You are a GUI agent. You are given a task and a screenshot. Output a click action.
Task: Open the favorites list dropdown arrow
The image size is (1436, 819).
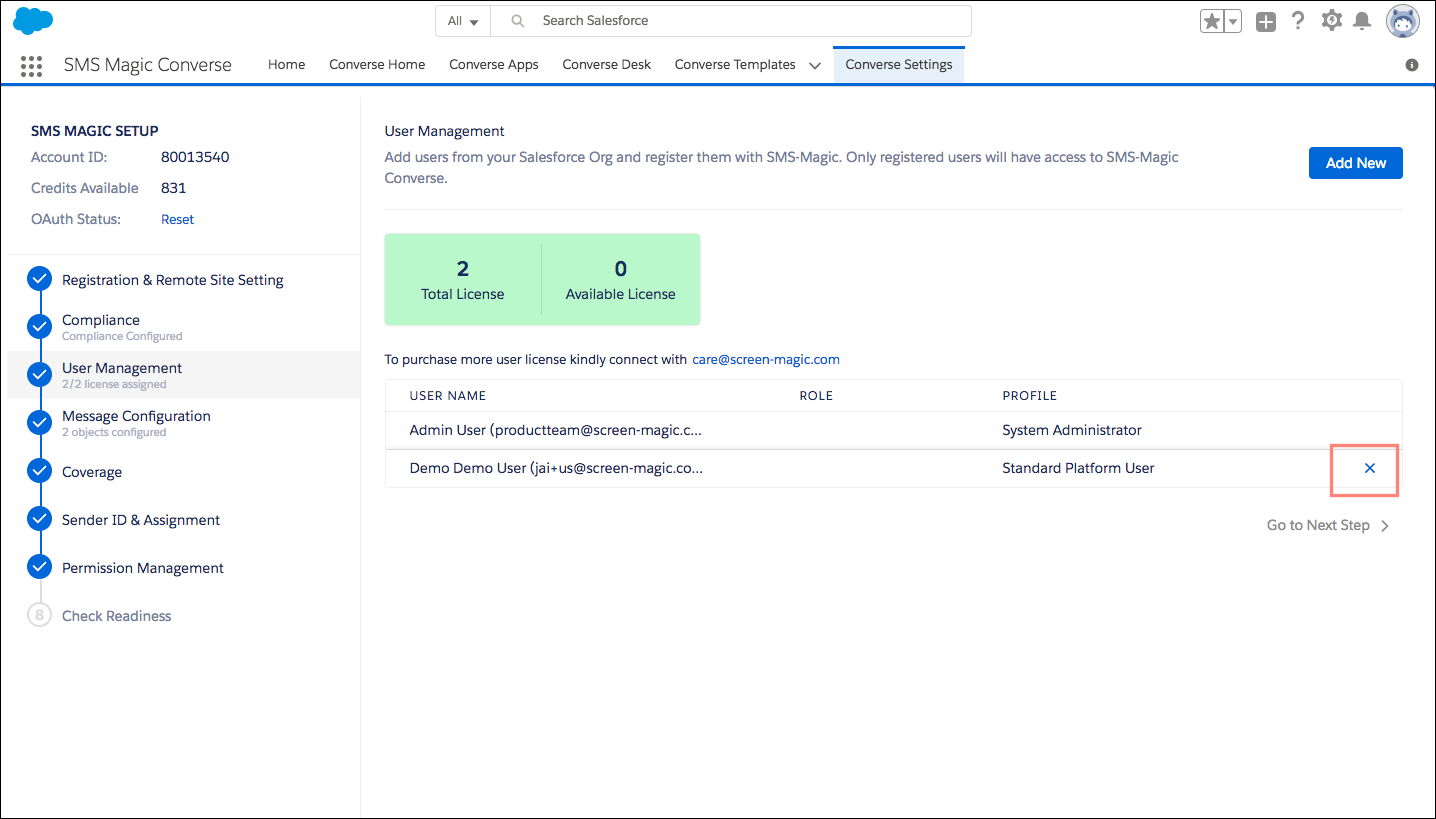[x=1233, y=21]
